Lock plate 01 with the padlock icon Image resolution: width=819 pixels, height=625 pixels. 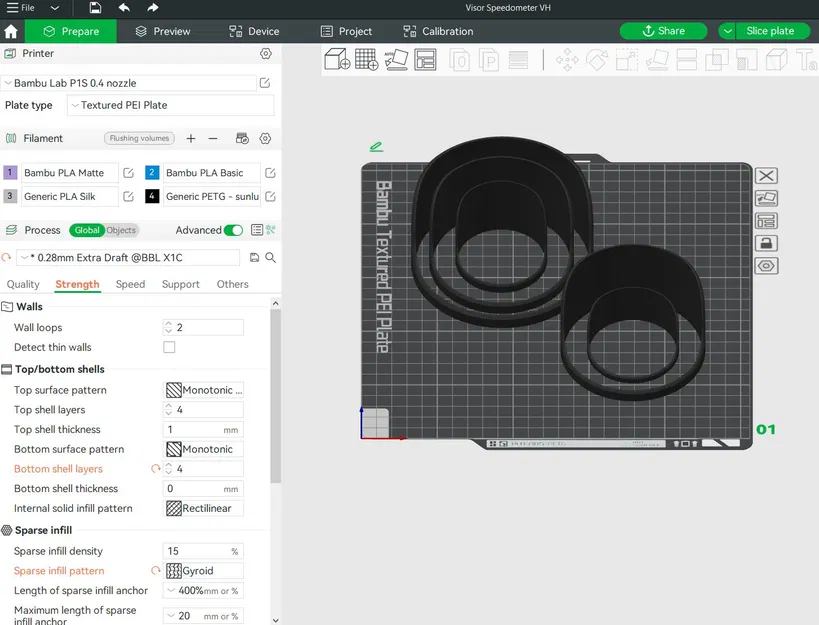point(766,243)
